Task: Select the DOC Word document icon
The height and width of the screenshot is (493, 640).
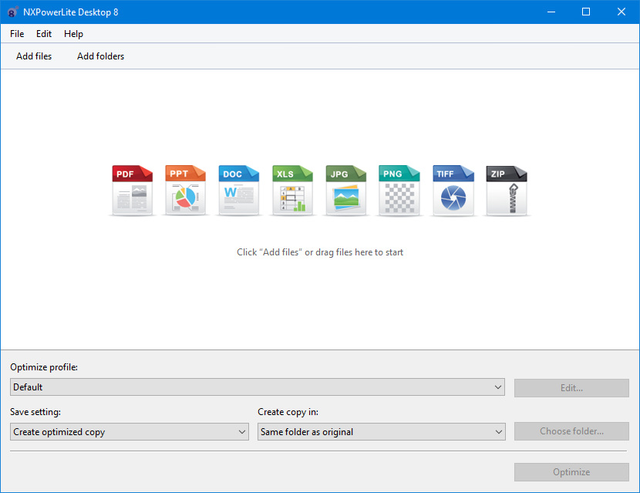Action: [239, 190]
